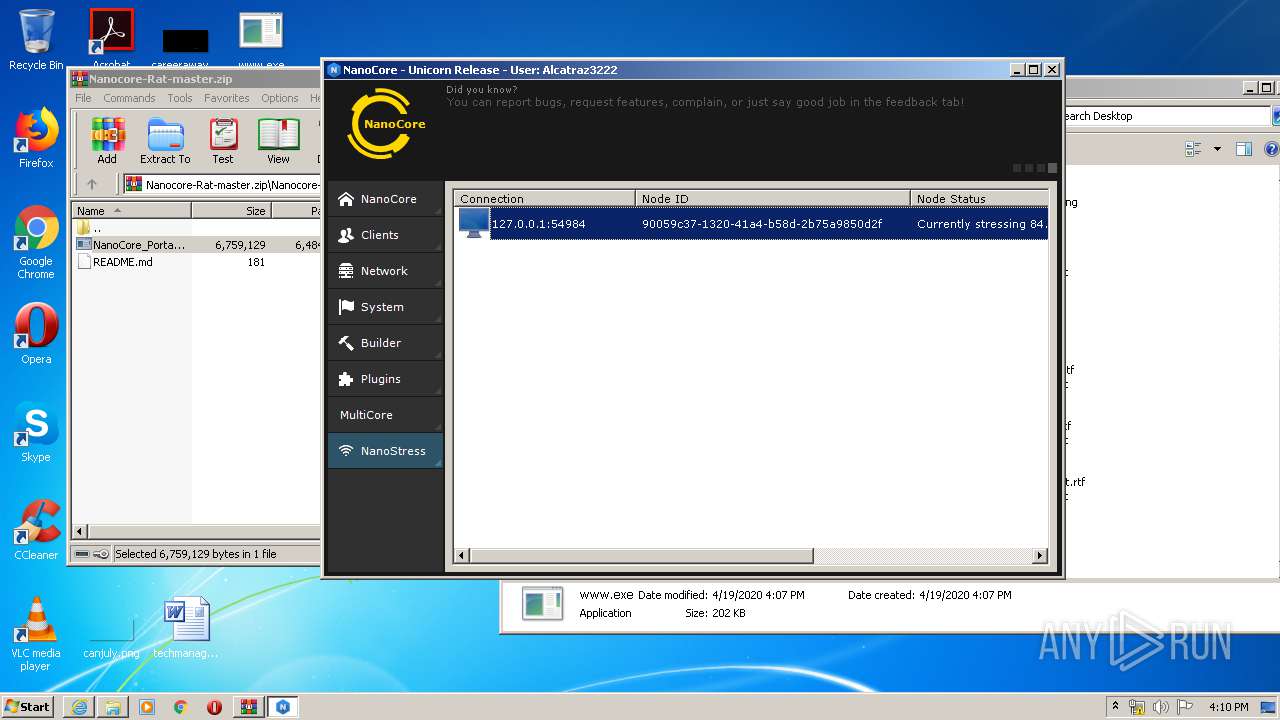Open the WinRAR Commands menu
1280x720 pixels.
click(x=129, y=98)
